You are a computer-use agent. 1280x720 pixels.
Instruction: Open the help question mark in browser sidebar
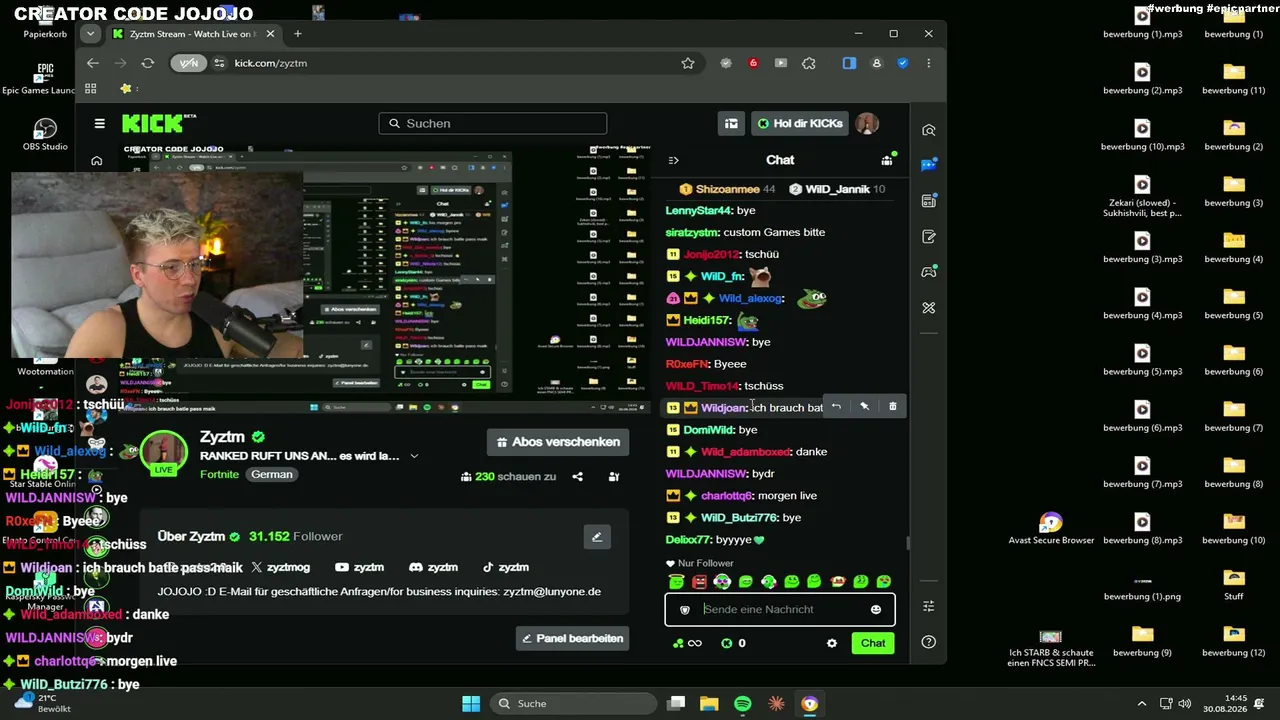click(x=929, y=642)
